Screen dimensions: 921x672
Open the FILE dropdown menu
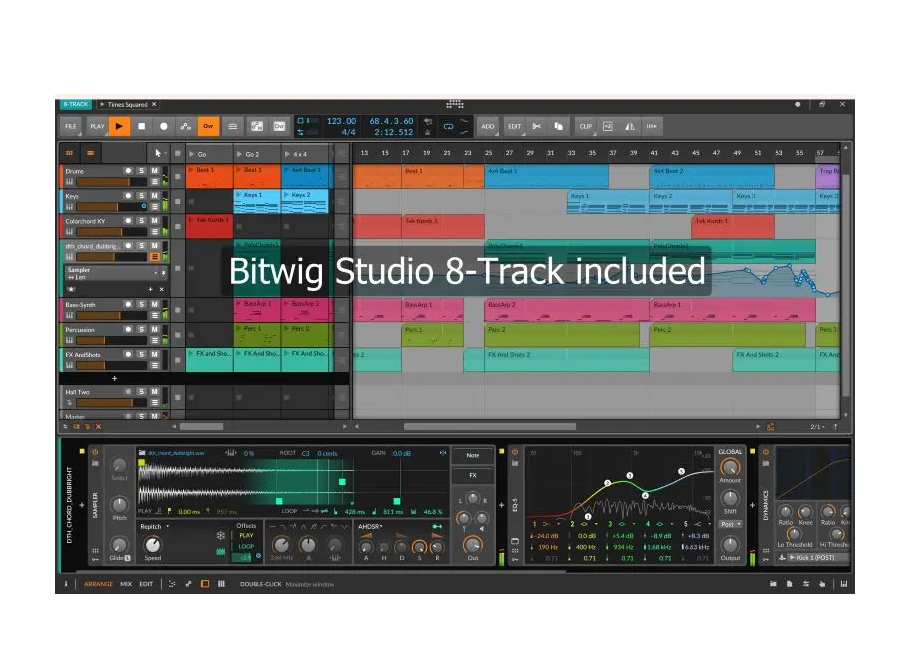point(71,127)
